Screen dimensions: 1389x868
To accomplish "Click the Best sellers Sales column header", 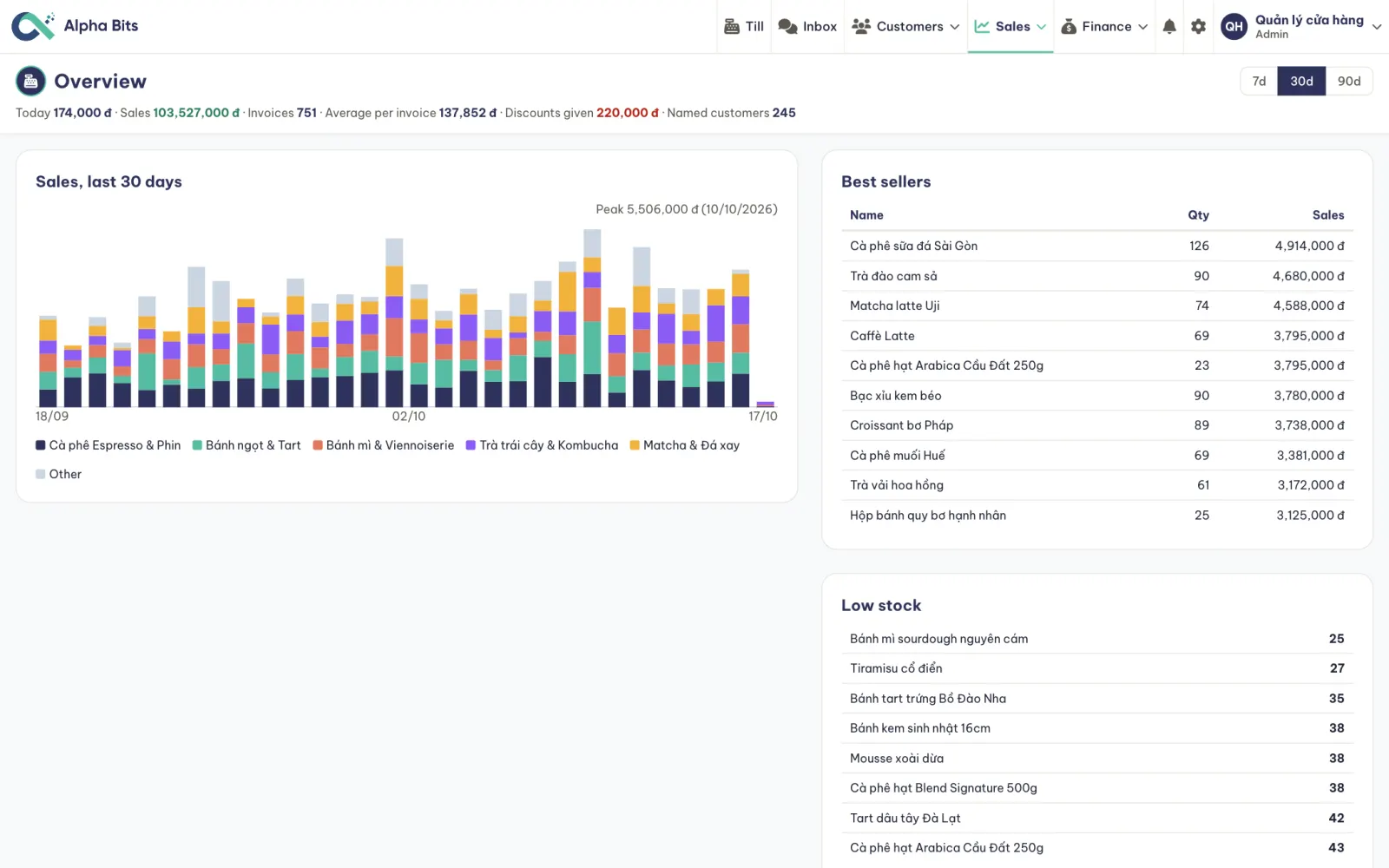I will (1328, 215).
